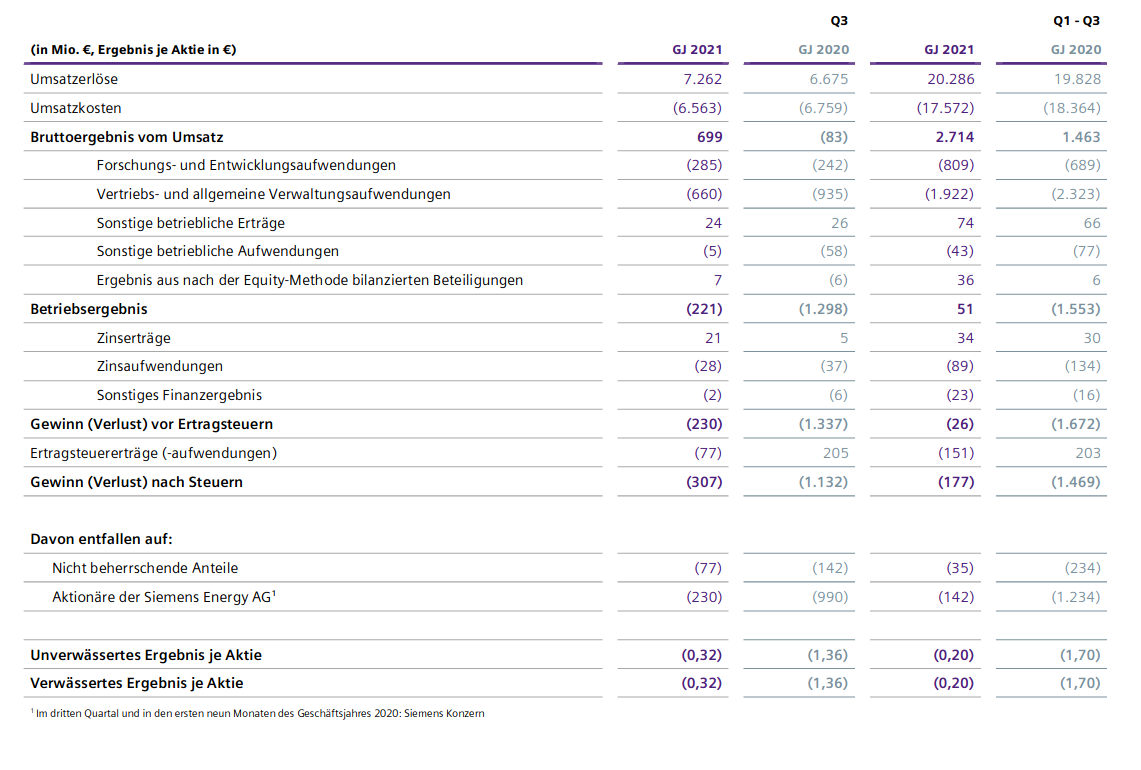This screenshot has width=1141, height=770.
Task: Click the Zinsaufwendungen row label
Action: [159, 367]
